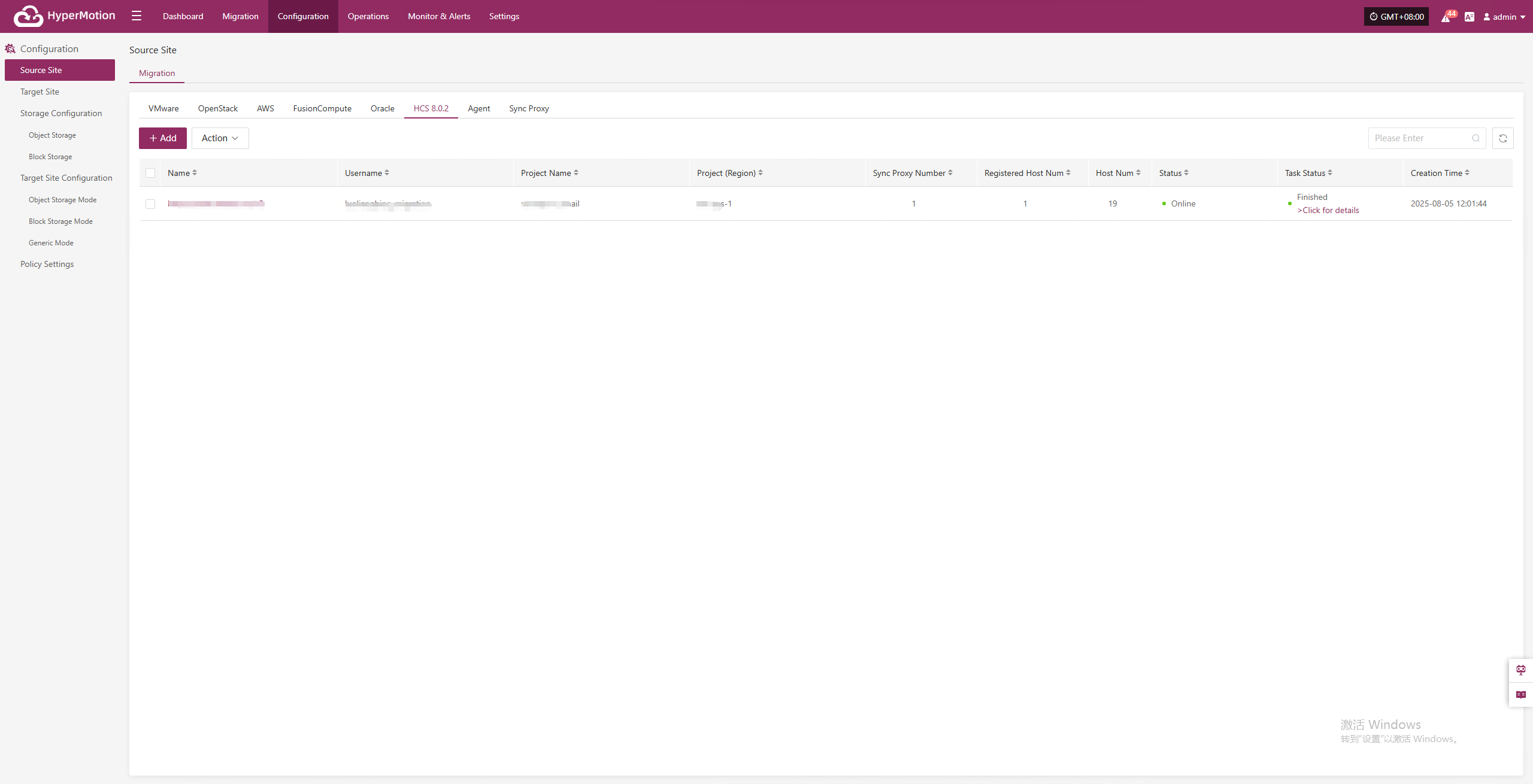Viewport: 1533px width, 784px height.
Task: Open the chatbot assistant icon
Action: coord(1521,670)
